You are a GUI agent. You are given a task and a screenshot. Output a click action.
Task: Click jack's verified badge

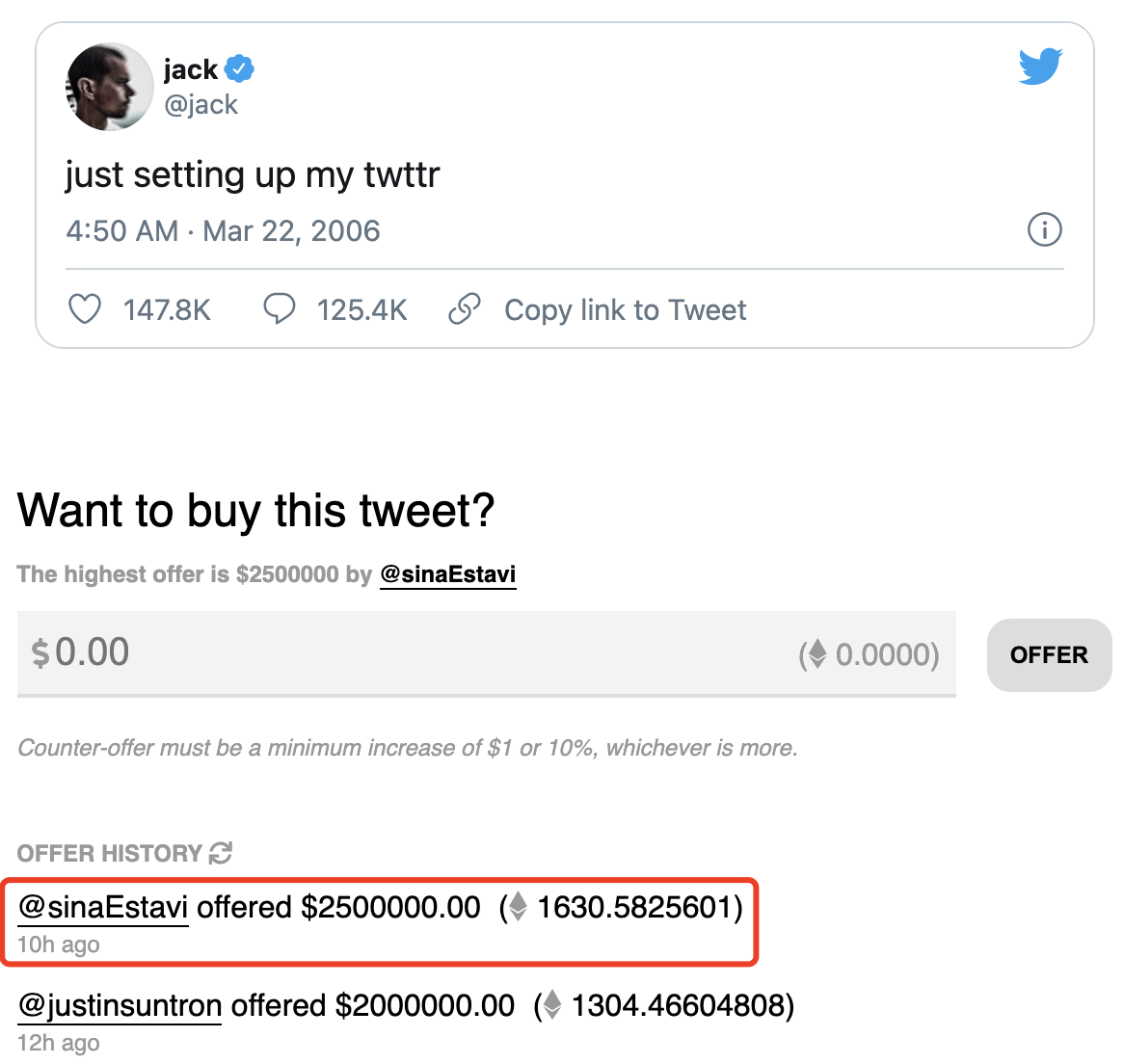point(239,68)
